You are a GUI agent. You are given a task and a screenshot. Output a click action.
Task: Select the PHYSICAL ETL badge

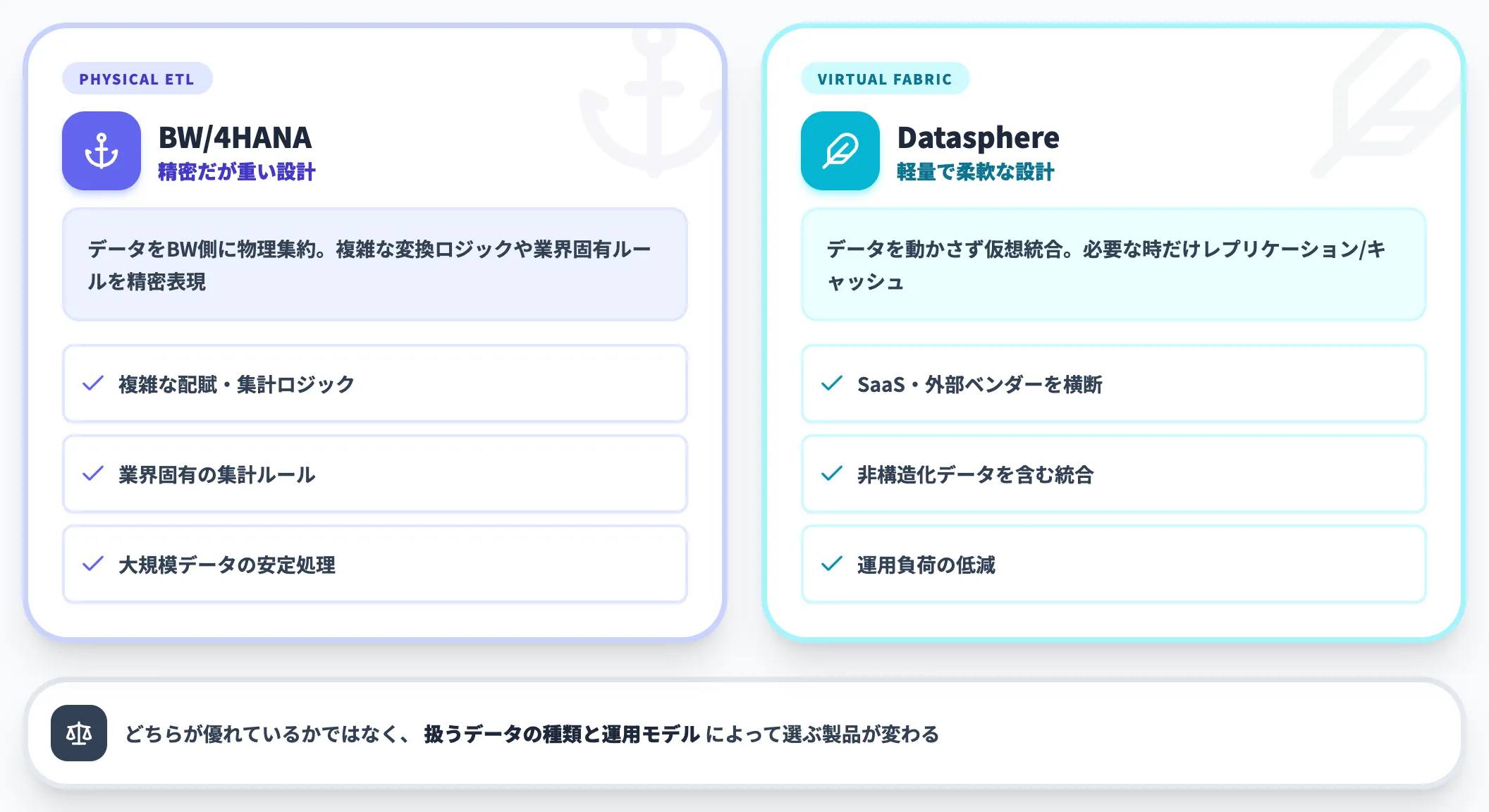pyautogui.click(x=137, y=79)
